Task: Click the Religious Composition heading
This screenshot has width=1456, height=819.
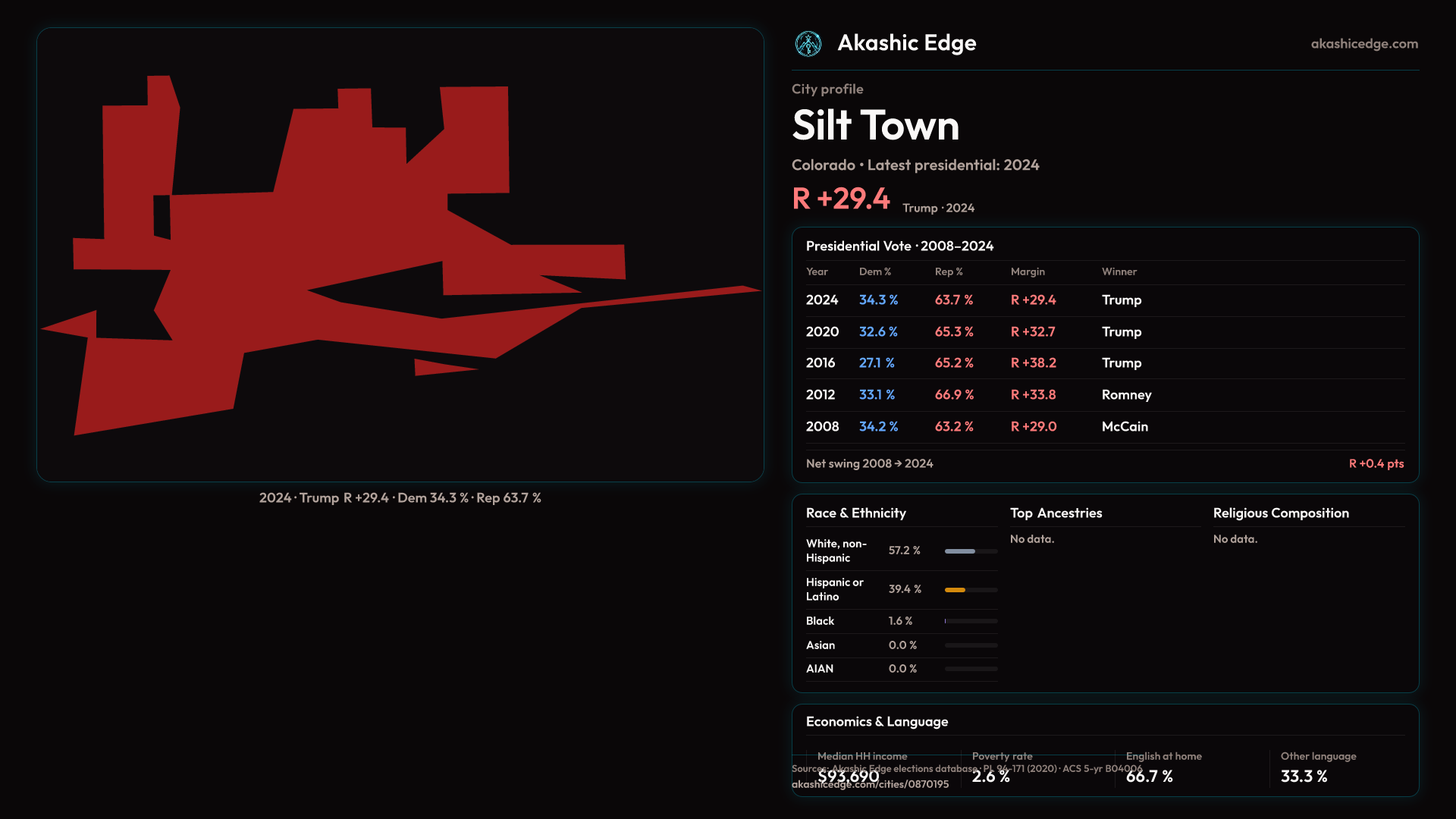Action: coord(1280,513)
